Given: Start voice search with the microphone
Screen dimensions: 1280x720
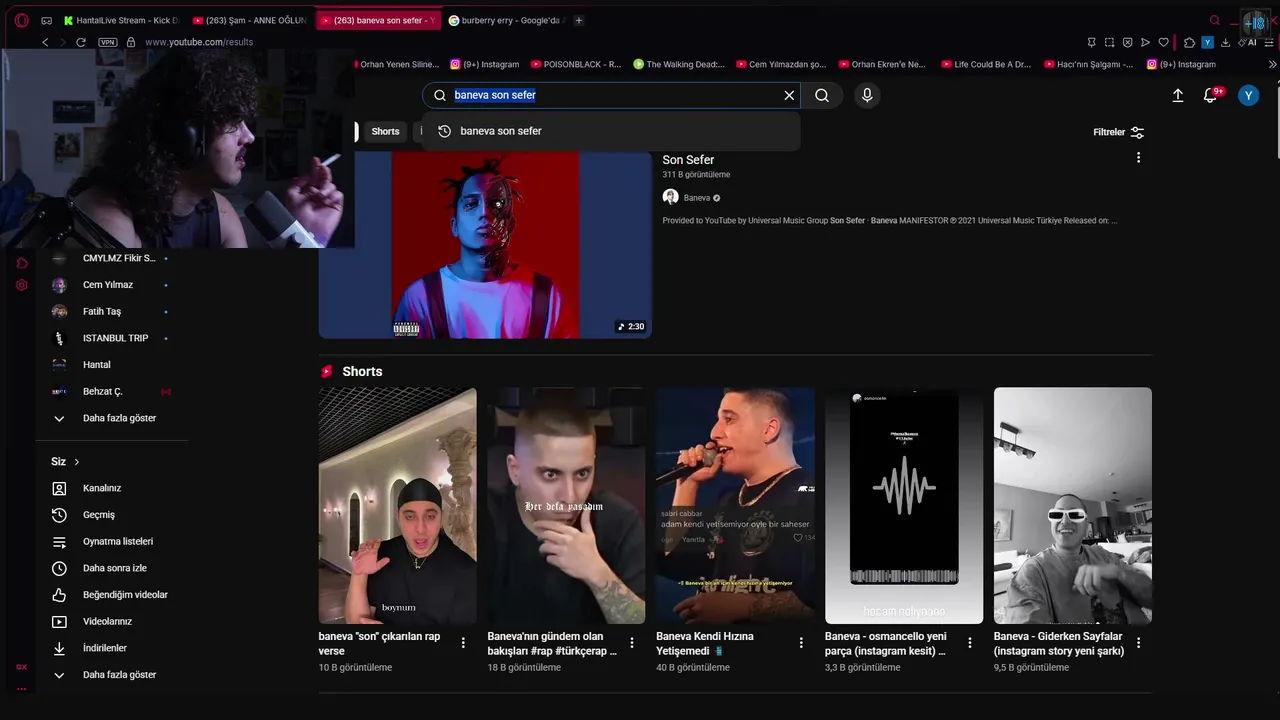Looking at the screenshot, I should click(867, 95).
